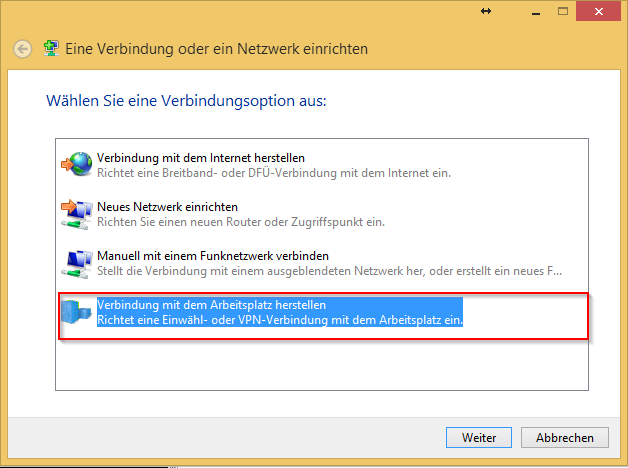Click the back arrow button

click(22, 49)
